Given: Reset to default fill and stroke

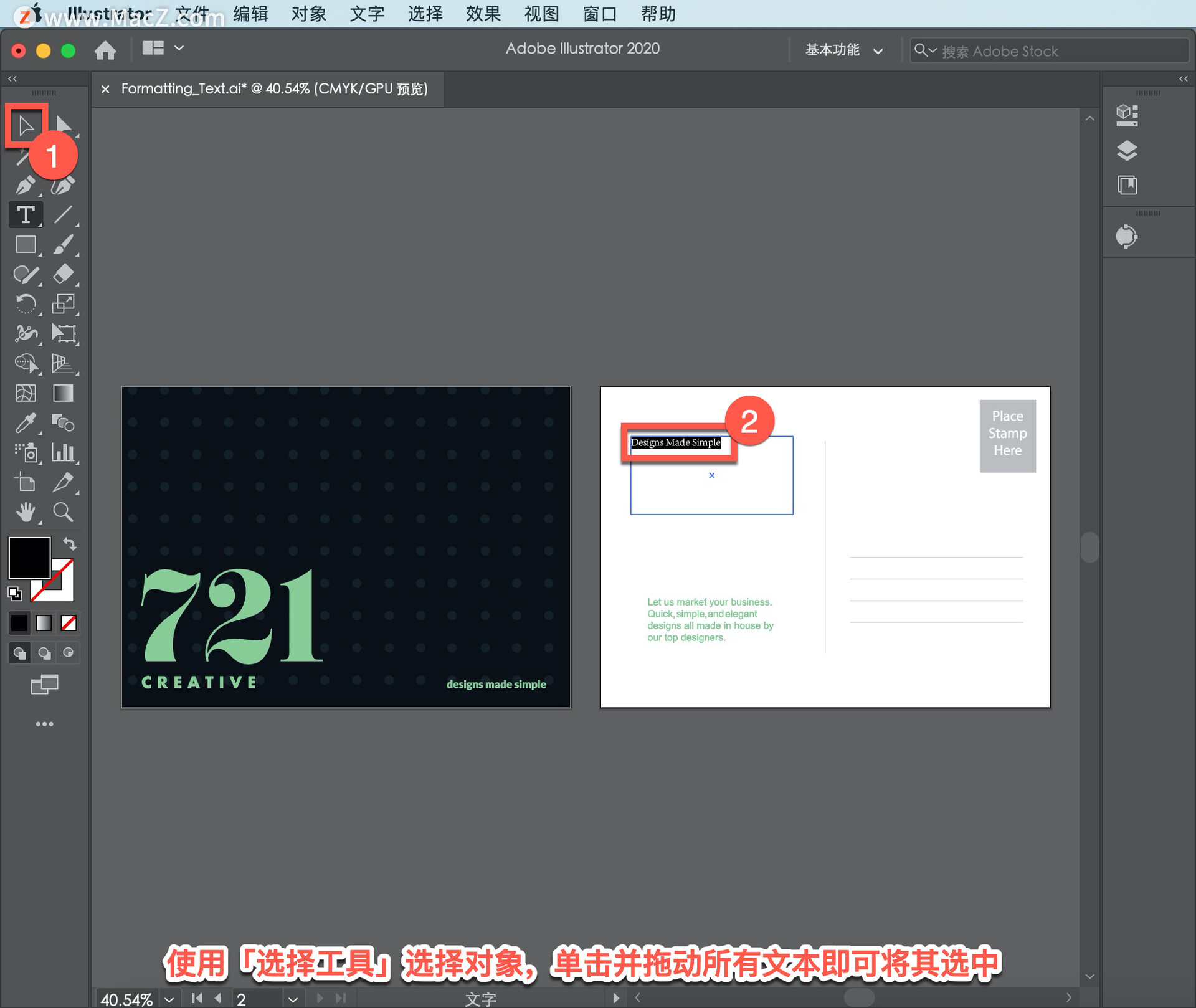Looking at the screenshot, I should coord(15,594).
